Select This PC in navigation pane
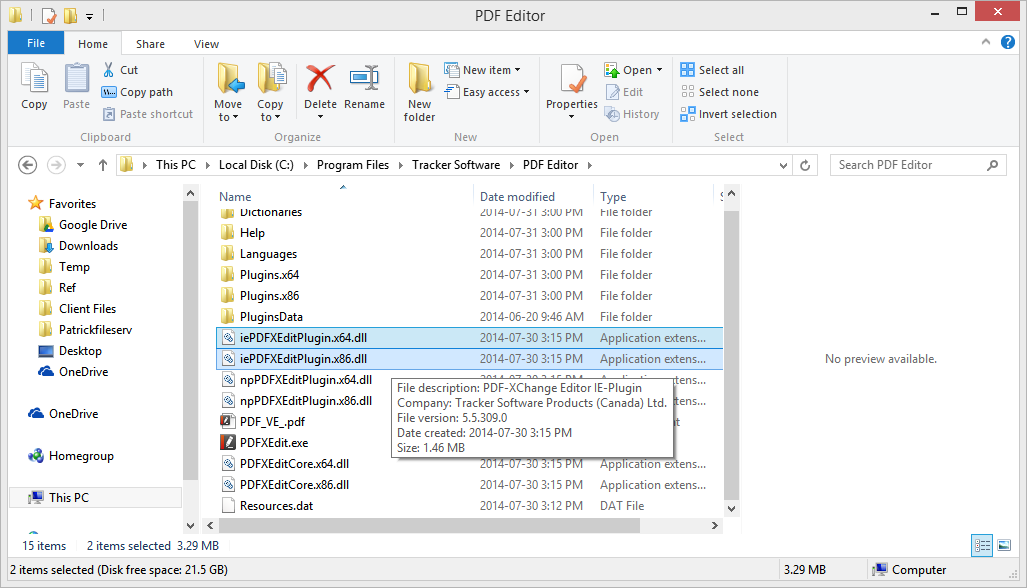1027x588 pixels. point(95,498)
